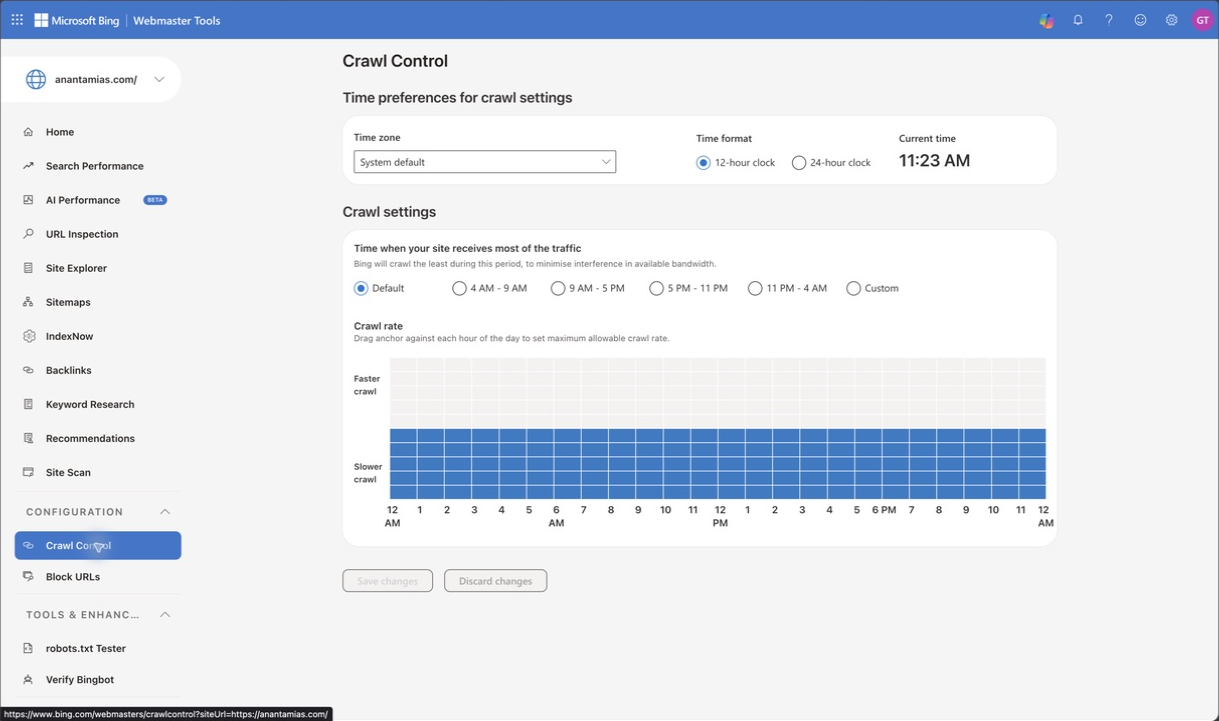The width and height of the screenshot is (1219, 721).
Task: Click the robots.txt Tester icon
Action: click(x=28, y=648)
